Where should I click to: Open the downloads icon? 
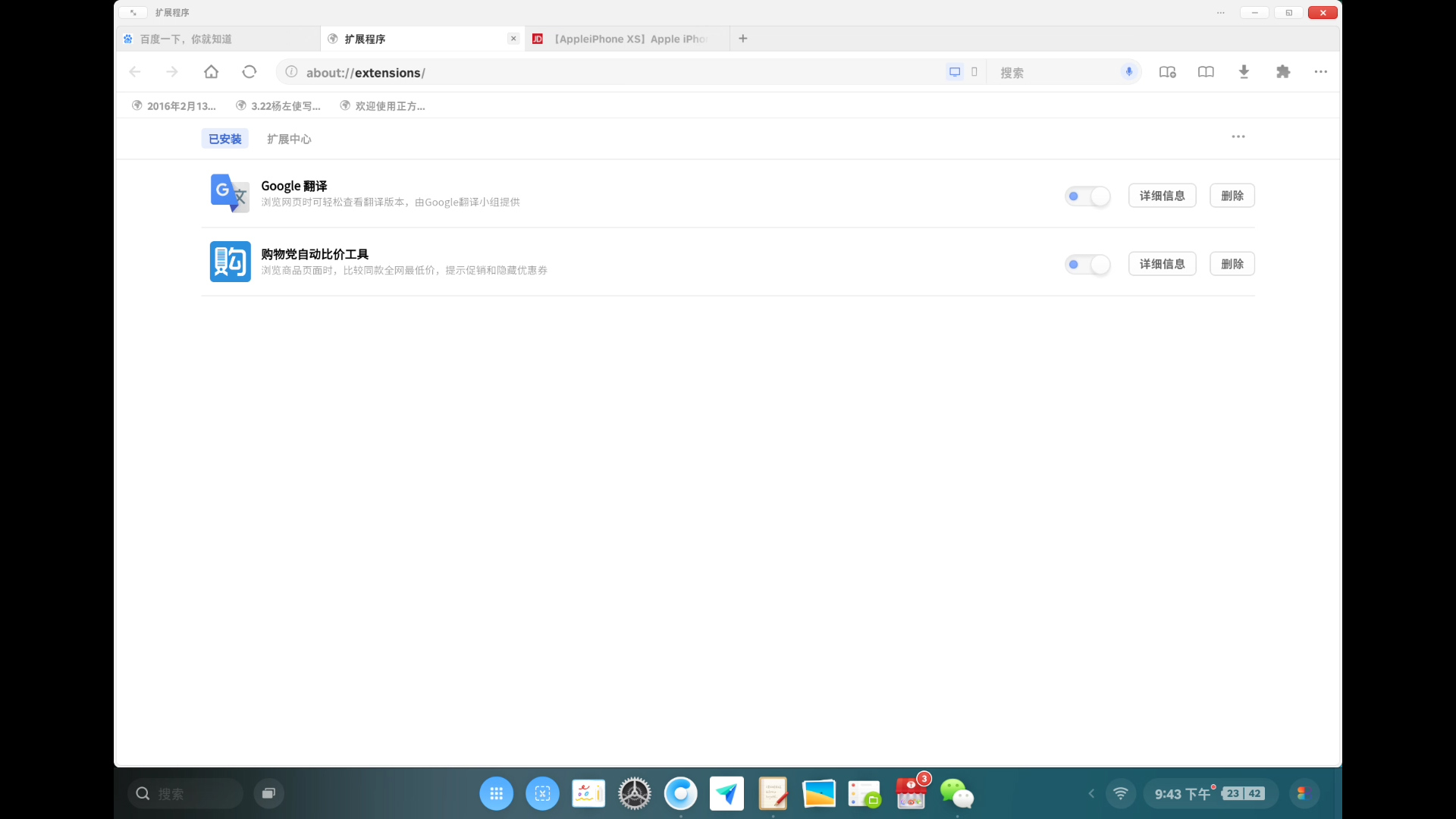point(1244,72)
